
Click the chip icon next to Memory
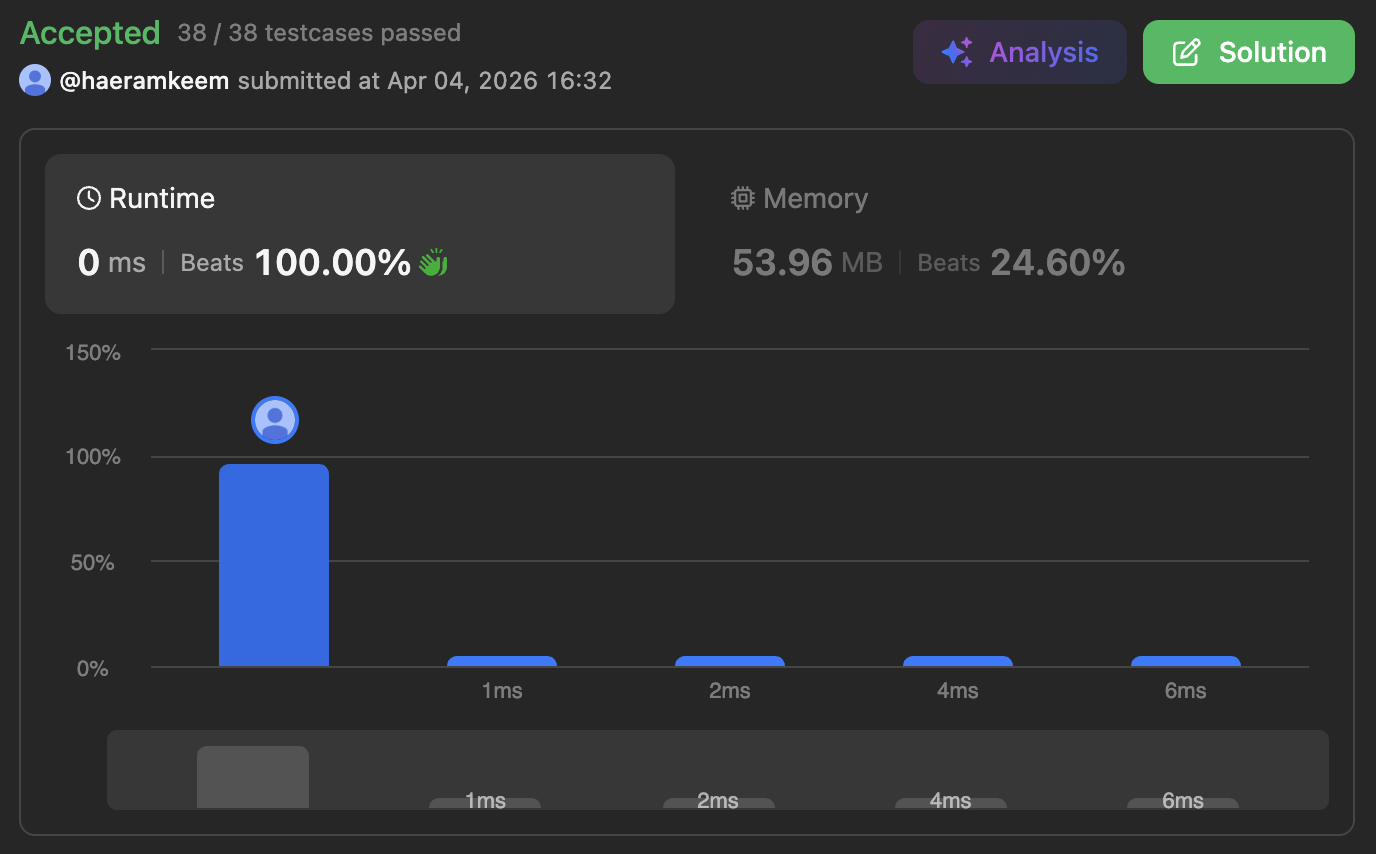point(742,198)
